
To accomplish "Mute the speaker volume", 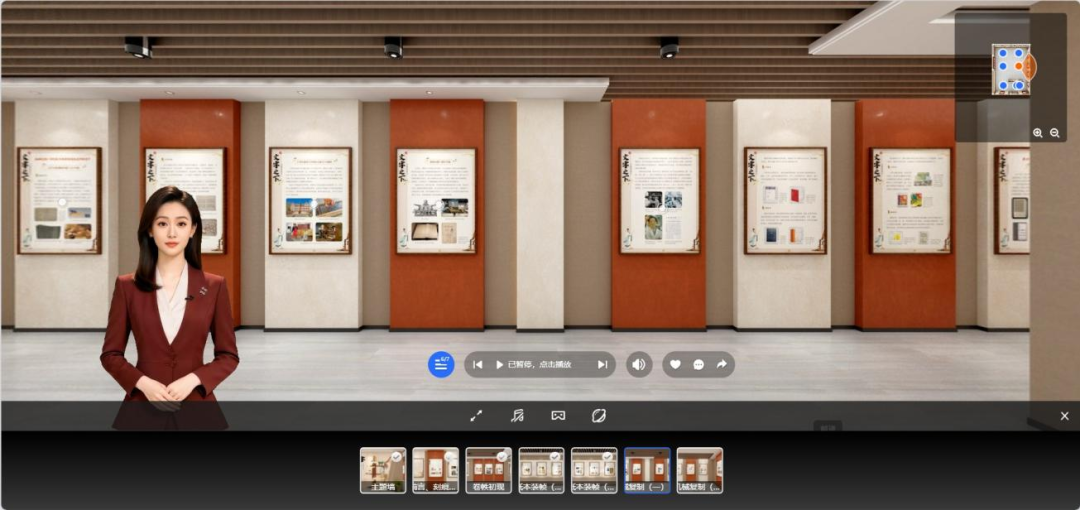I will pyautogui.click(x=639, y=365).
